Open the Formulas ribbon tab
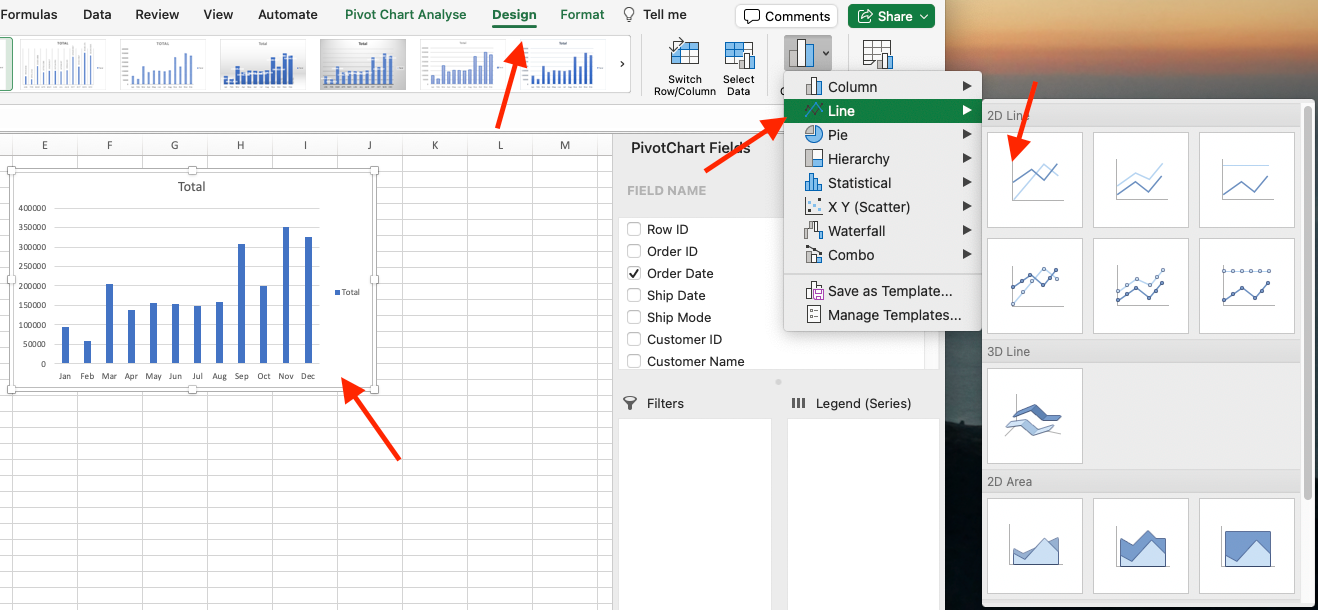The height and width of the screenshot is (610, 1318). pos(29,15)
